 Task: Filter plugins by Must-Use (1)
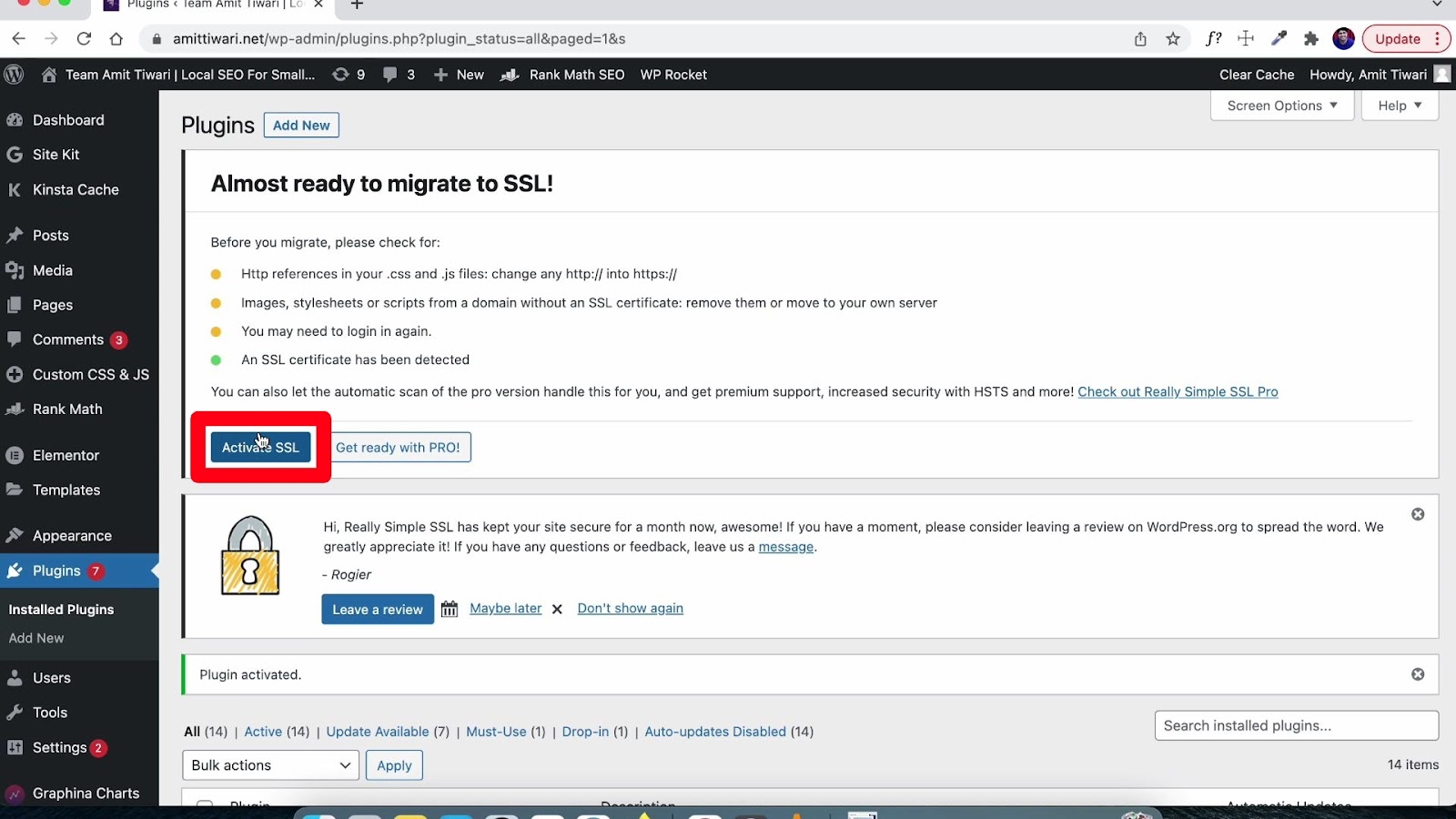click(x=505, y=732)
